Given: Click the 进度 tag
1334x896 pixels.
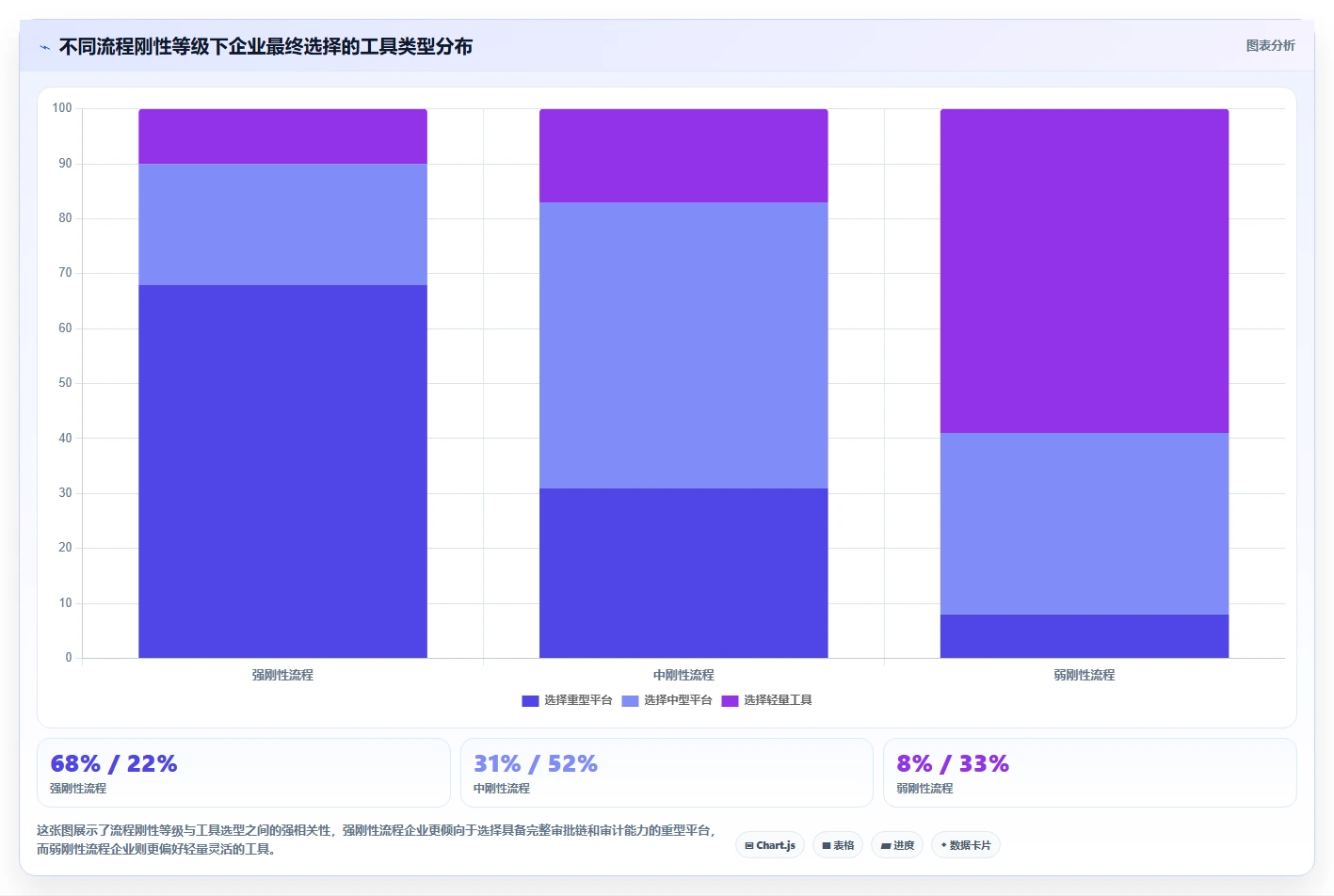Looking at the screenshot, I should [x=897, y=845].
